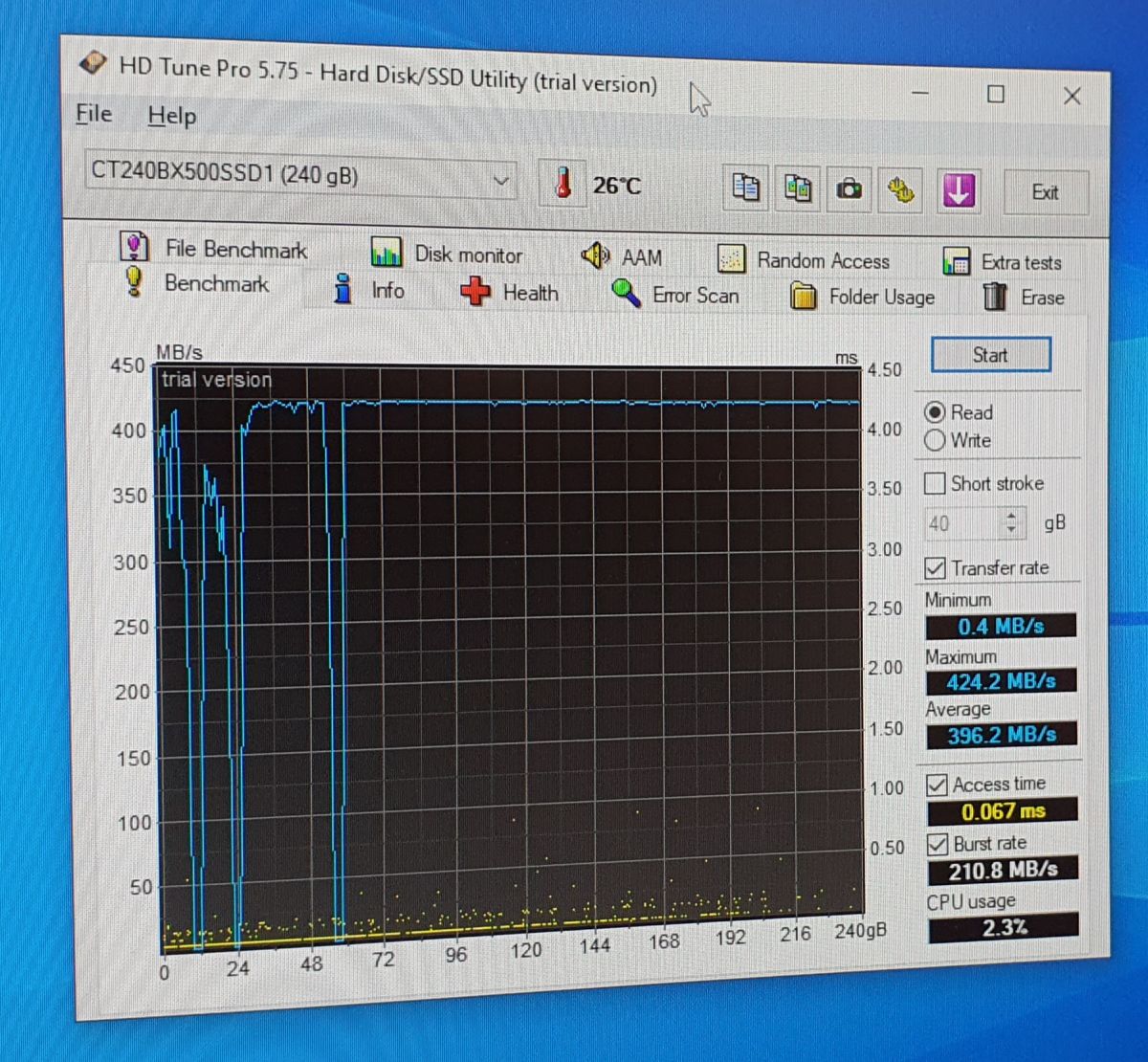This screenshot has height=1062, width=1148.
Task: Enable the Short stroke checkbox
Action: pos(935,483)
